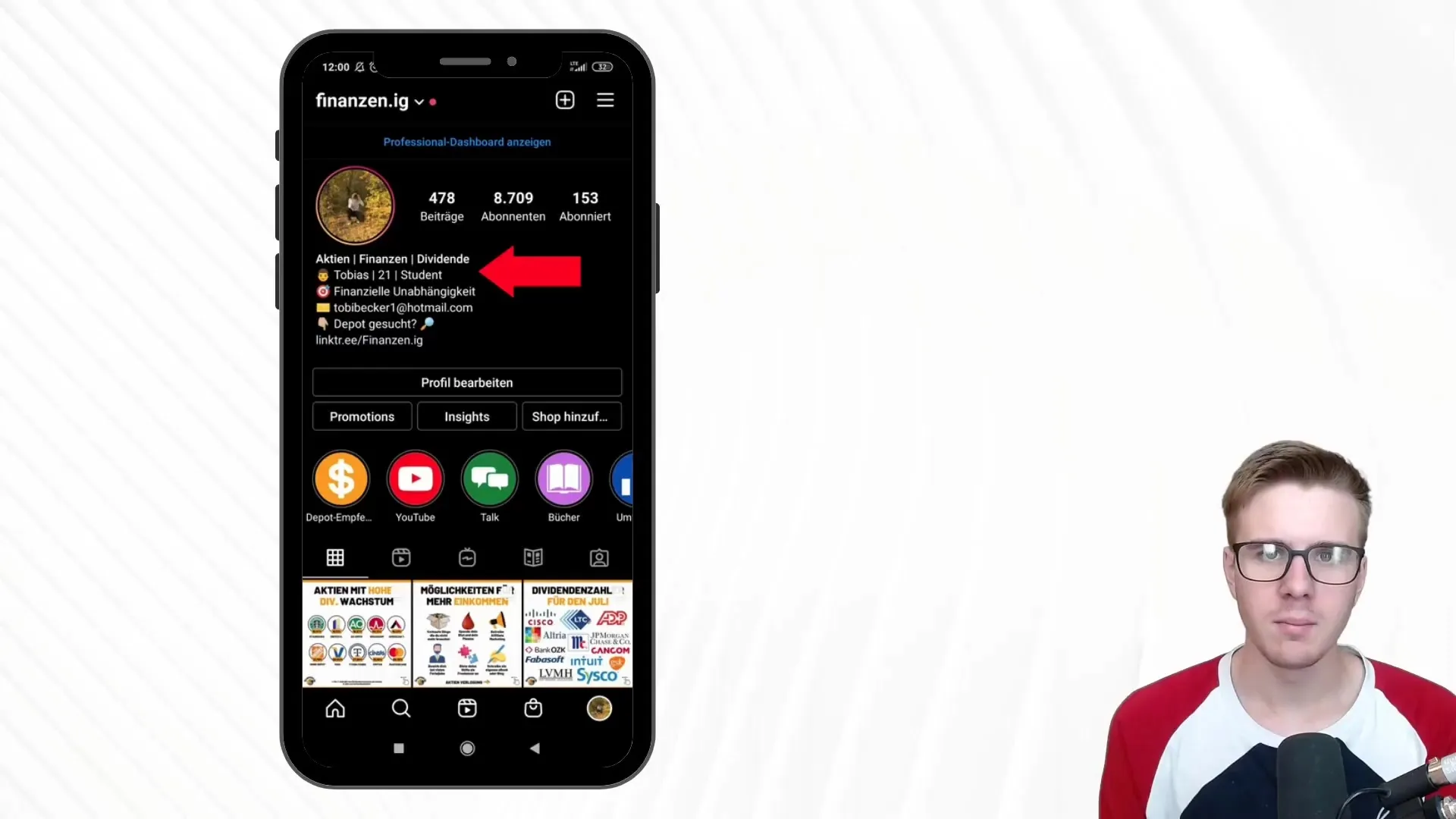Toggle the account selector dropdown arrow
The image size is (1456, 819).
point(419,101)
